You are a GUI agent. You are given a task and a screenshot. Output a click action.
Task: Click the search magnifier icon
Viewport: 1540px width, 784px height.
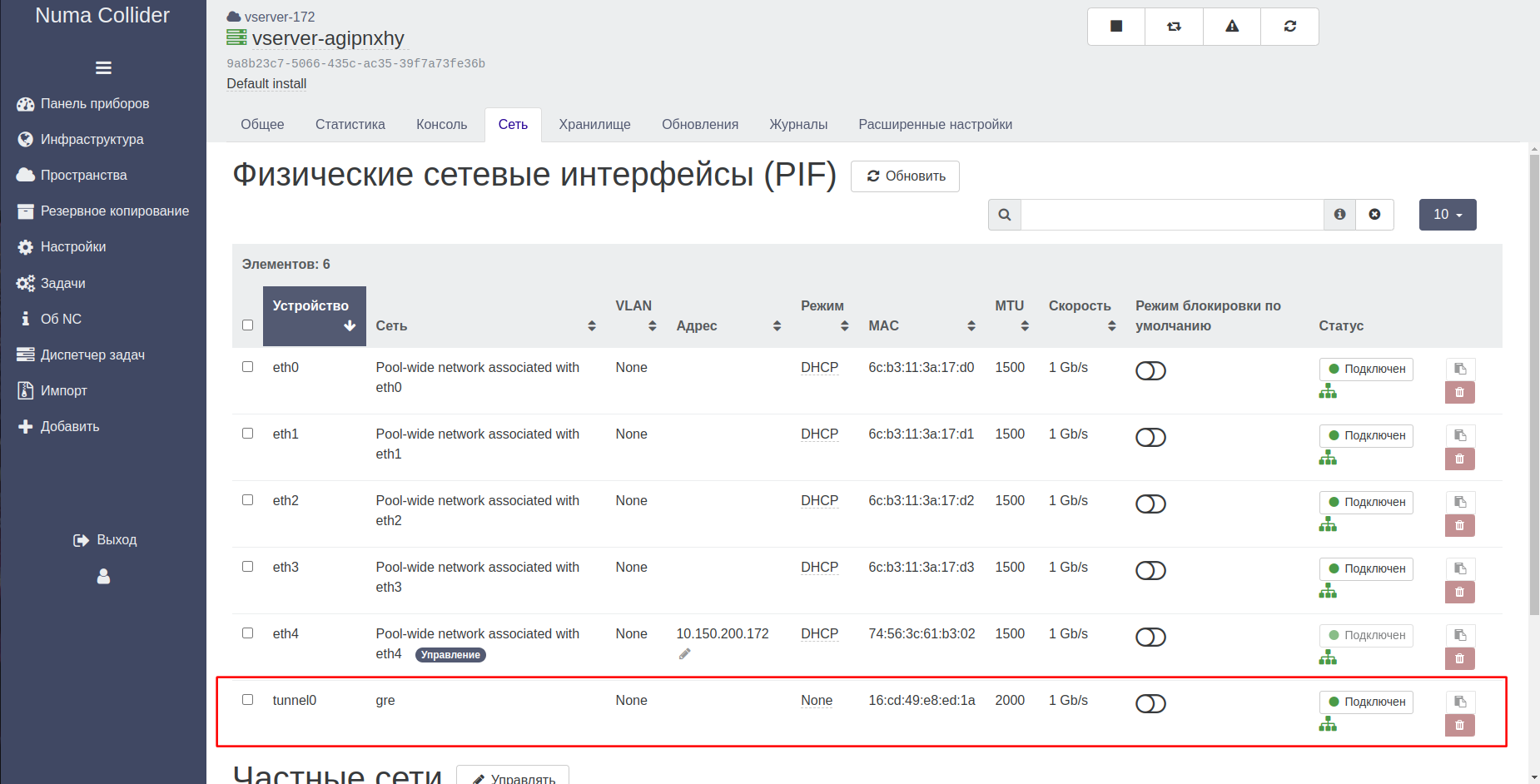pos(1005,215)
